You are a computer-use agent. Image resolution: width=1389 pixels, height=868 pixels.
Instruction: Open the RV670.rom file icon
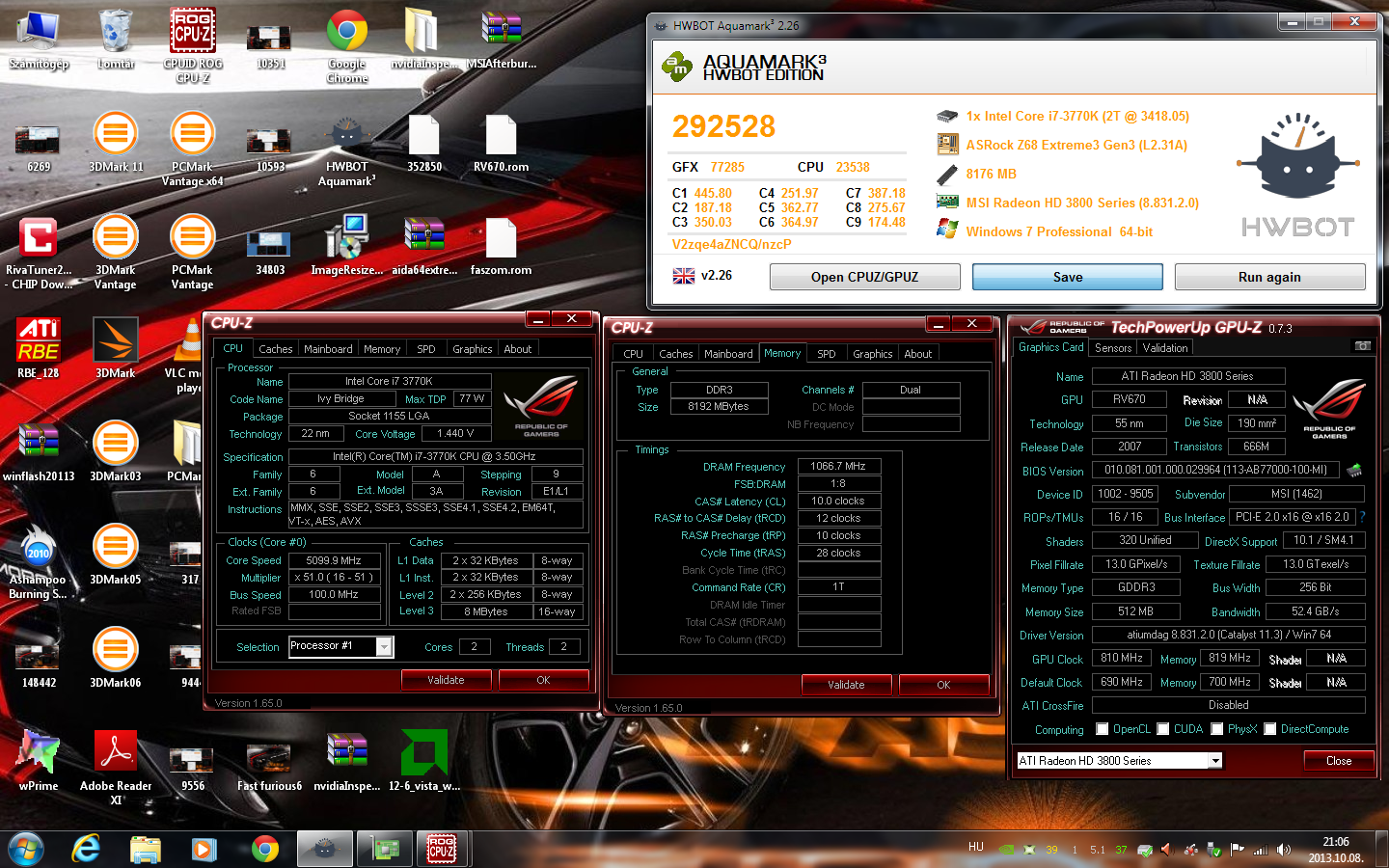pos(502,142)
